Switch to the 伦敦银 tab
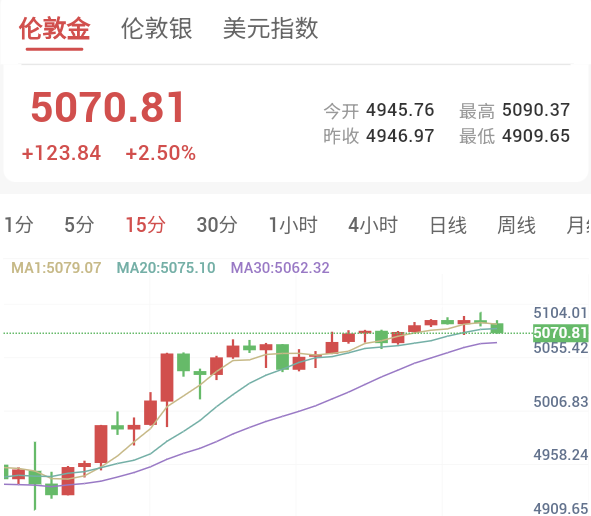The width and height of the screenshot is (591, 516). click(156, 29)
